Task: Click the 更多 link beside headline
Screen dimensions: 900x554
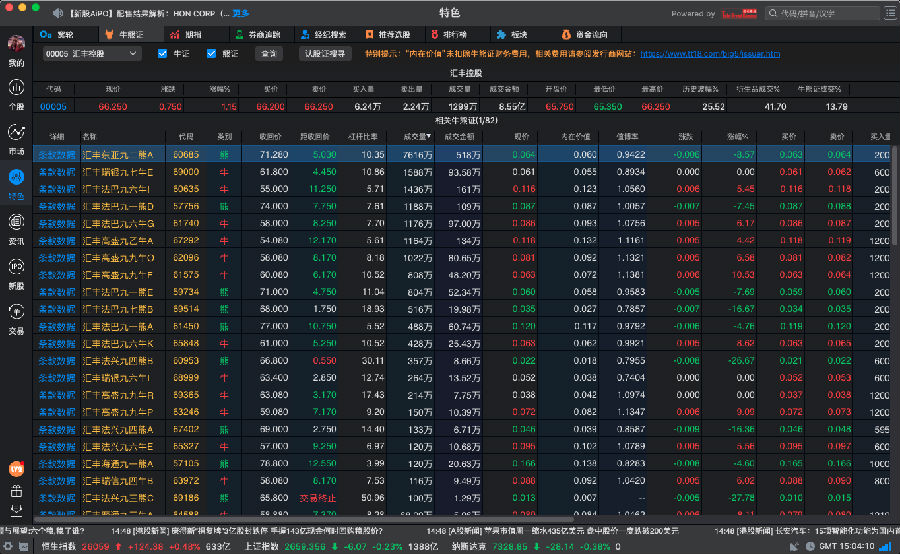Action: click(x=240, y=13)
